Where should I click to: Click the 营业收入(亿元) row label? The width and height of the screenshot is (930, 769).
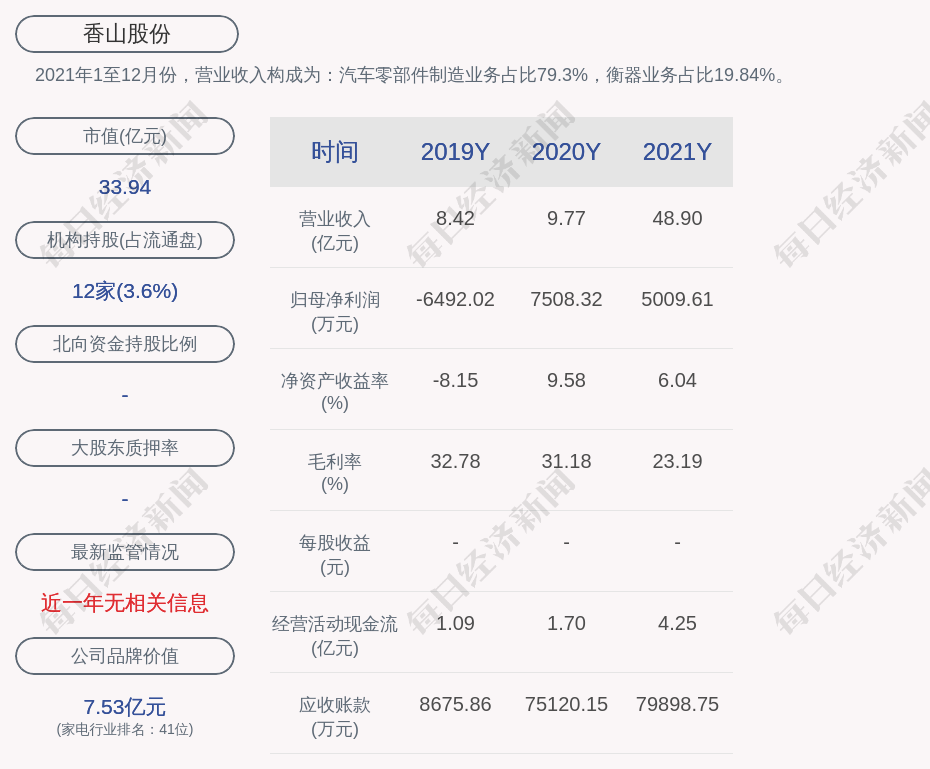click(335, 231)
